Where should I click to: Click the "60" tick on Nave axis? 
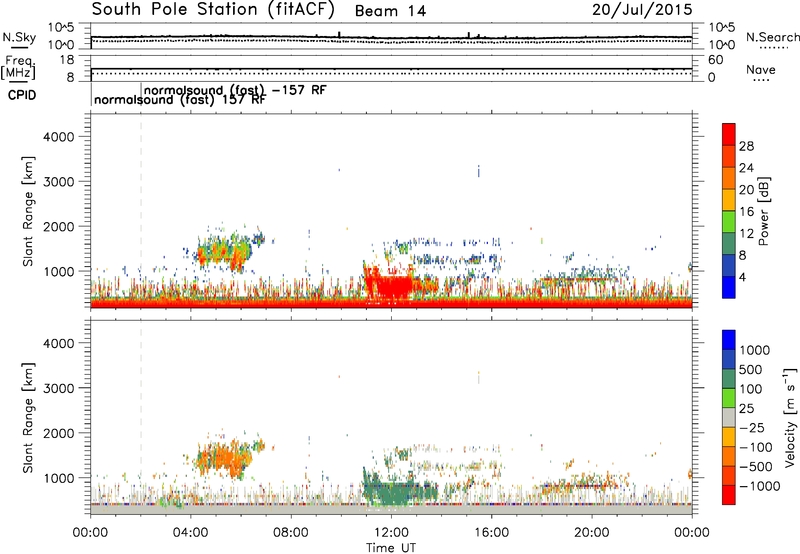715,60
